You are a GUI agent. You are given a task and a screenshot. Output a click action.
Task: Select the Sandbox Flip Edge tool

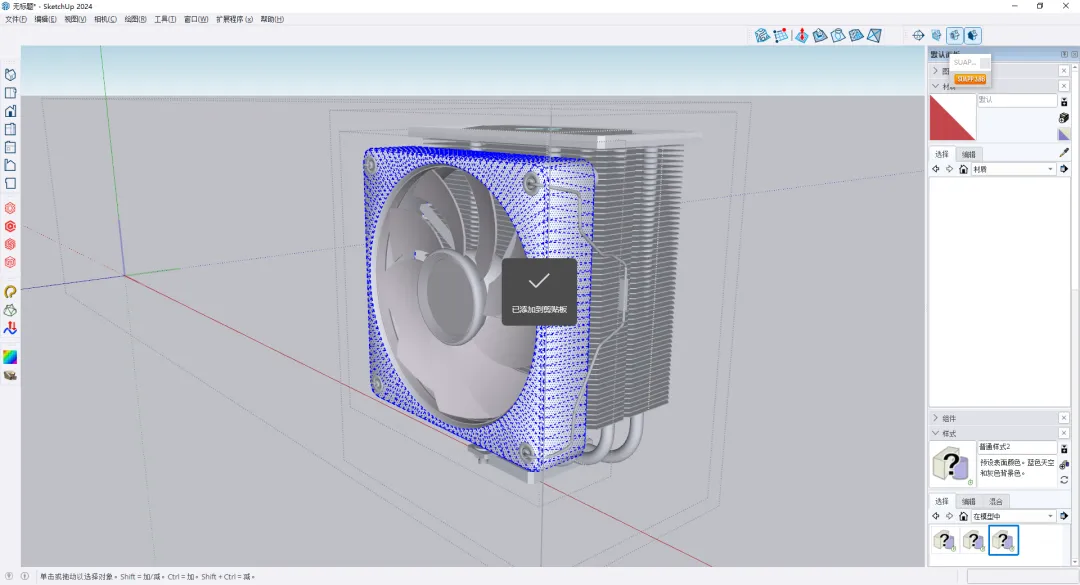[x=875, y=36]
